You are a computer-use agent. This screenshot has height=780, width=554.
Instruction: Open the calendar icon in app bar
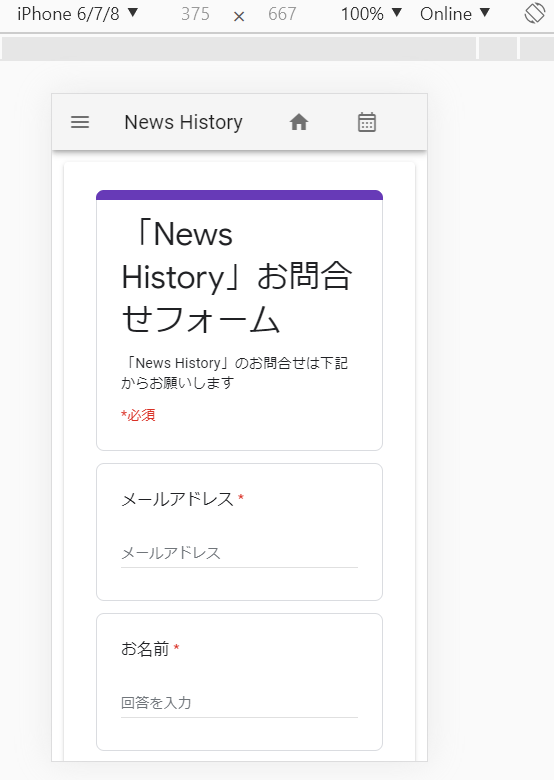click(x=367, y=122)
